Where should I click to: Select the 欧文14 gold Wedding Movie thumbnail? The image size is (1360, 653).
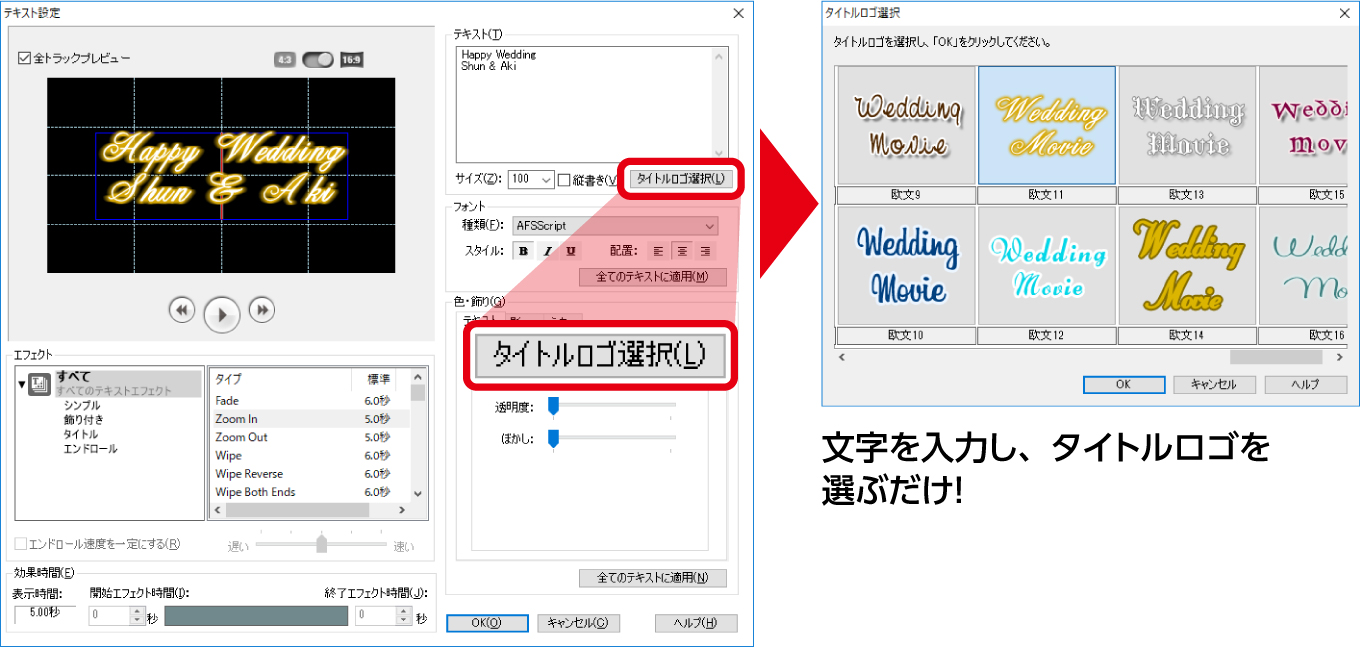[1186, 263]
